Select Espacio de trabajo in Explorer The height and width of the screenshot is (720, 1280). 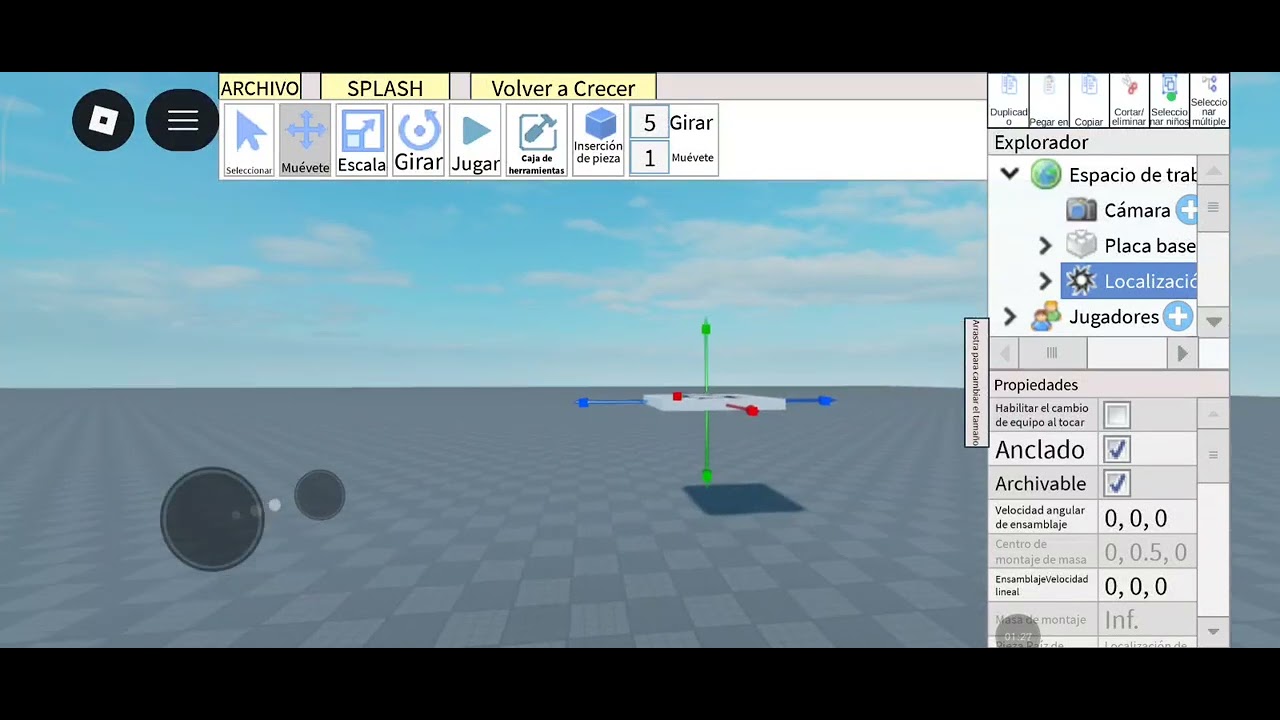coord(1132,175)
